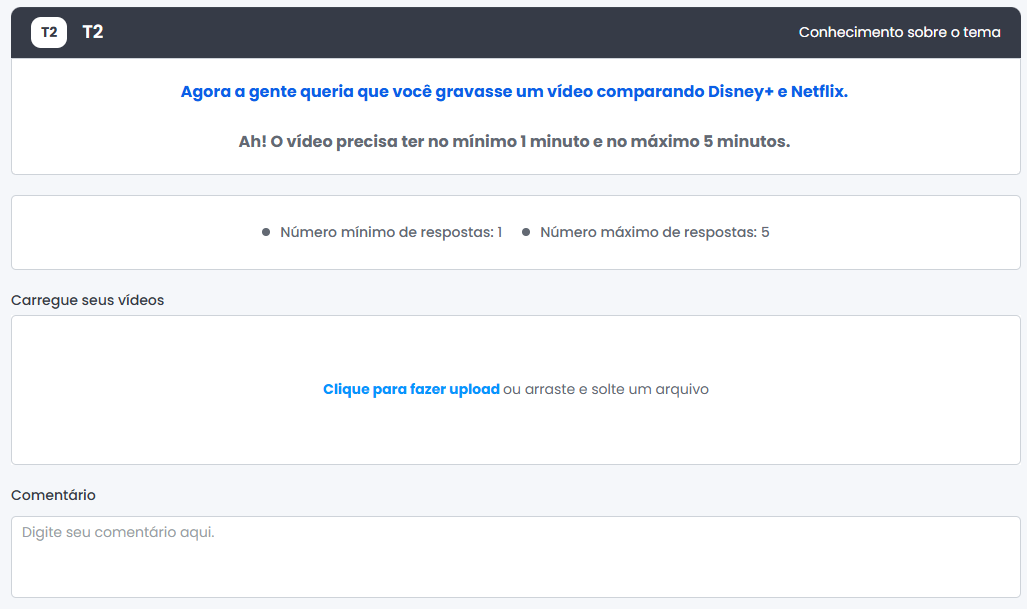
Task: Click 'ou arraste e solte um arquivo' text
Action: [x=606, y=389]
